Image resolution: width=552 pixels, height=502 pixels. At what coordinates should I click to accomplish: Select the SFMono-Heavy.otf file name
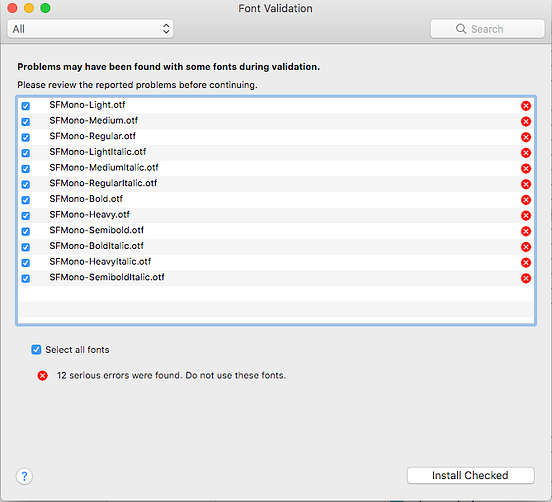tap(89, 214)
